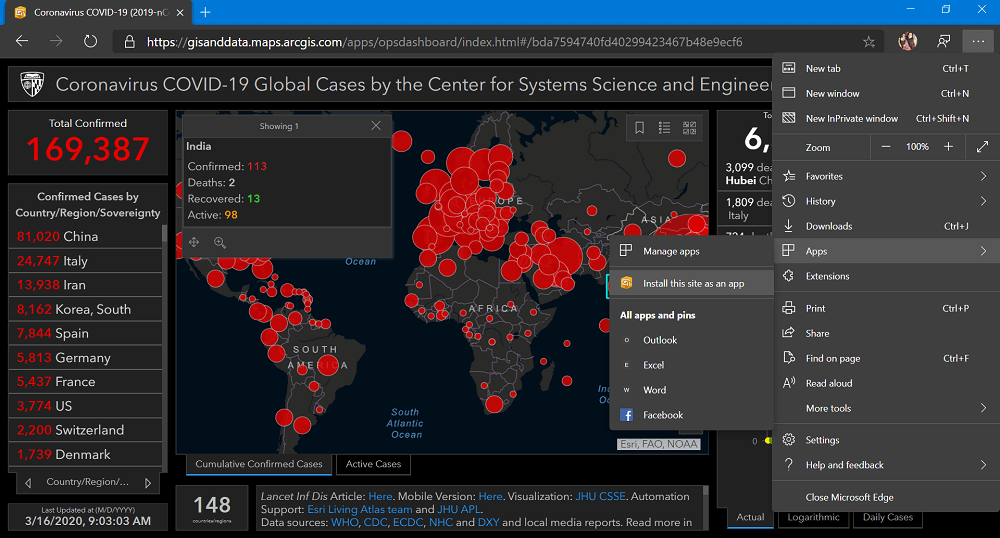
Task: Click zoom out minus in Edge menu
Action: point(886,147)
